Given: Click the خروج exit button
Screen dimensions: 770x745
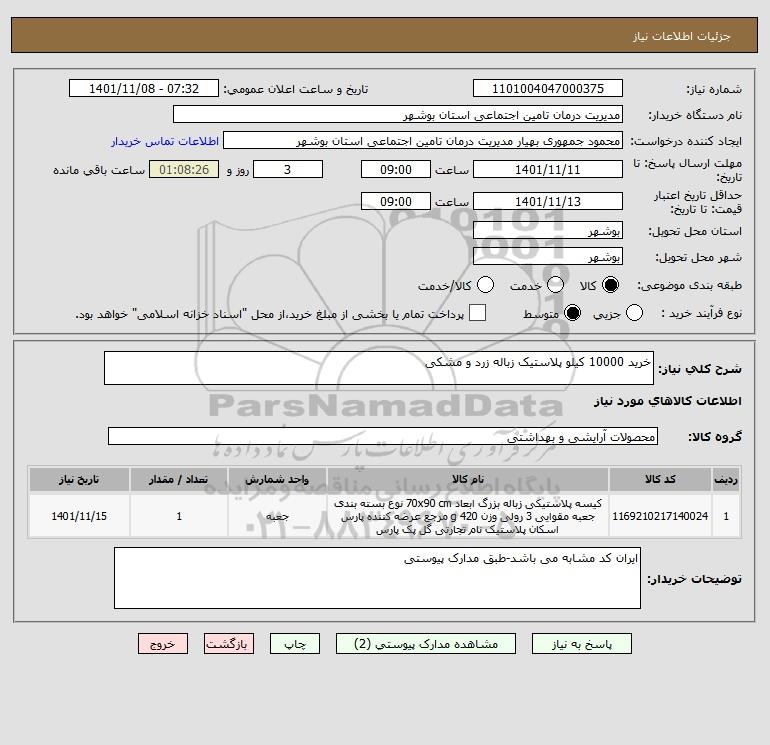Looking at the screenshot, I should point(163,644).
